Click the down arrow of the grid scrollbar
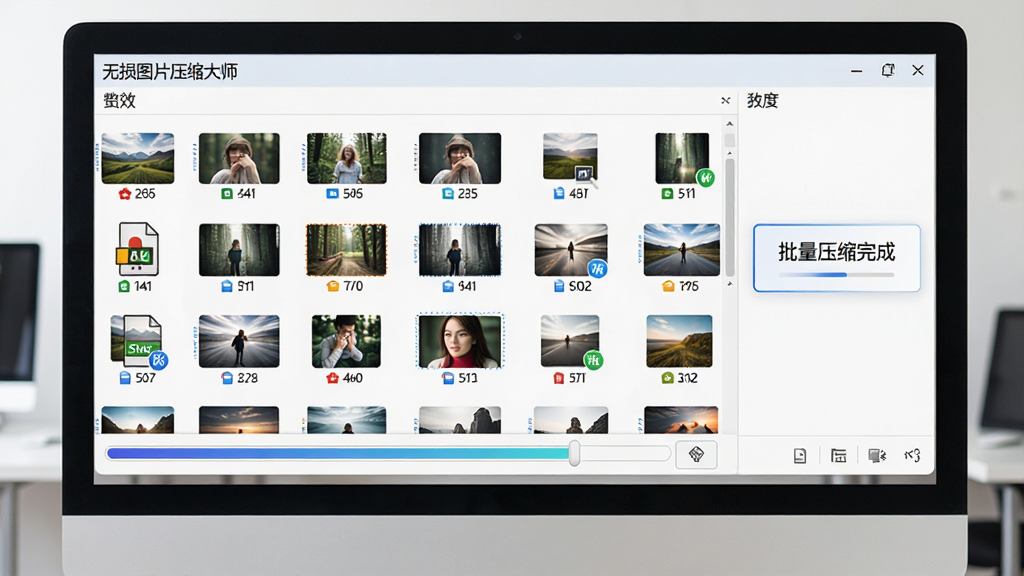 click(x=729, y=284)
